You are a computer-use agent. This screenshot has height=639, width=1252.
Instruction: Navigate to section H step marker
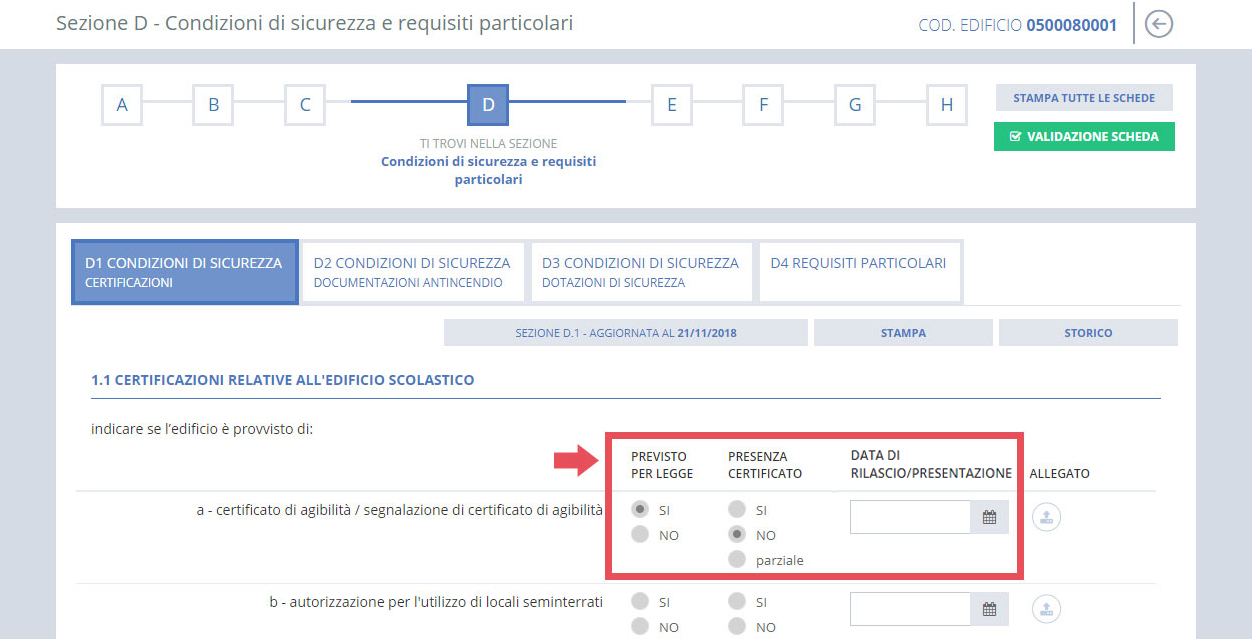tap(946, 104)
